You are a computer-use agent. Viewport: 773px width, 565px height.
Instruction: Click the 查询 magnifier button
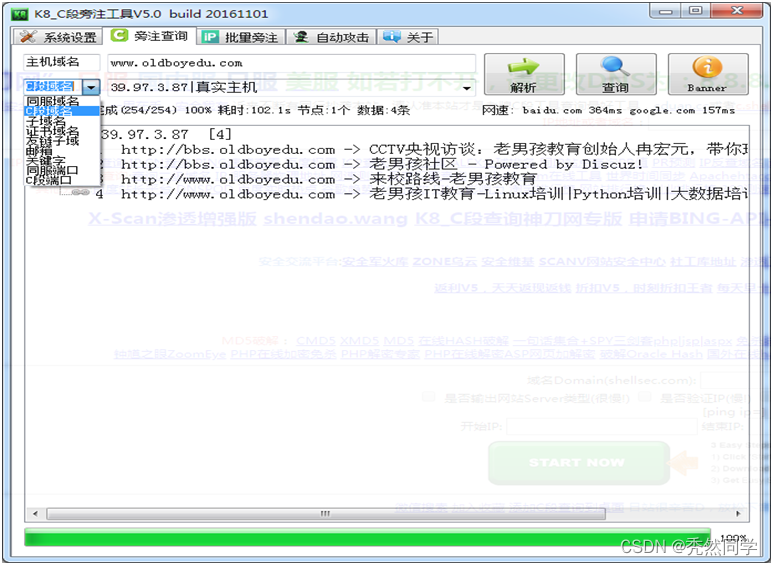[x=616, y=74]
